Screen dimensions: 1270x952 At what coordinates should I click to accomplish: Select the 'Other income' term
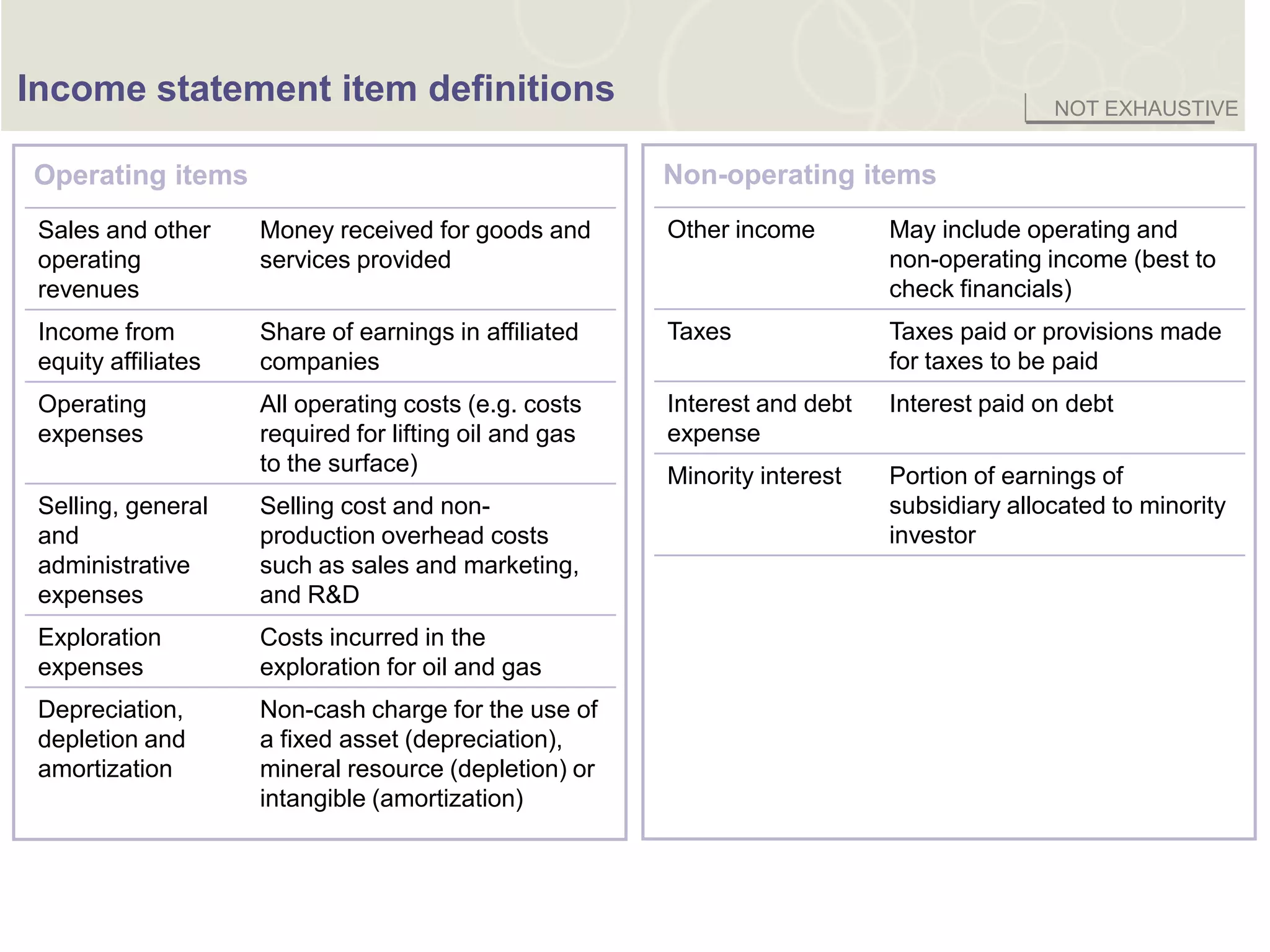[741, 229]
